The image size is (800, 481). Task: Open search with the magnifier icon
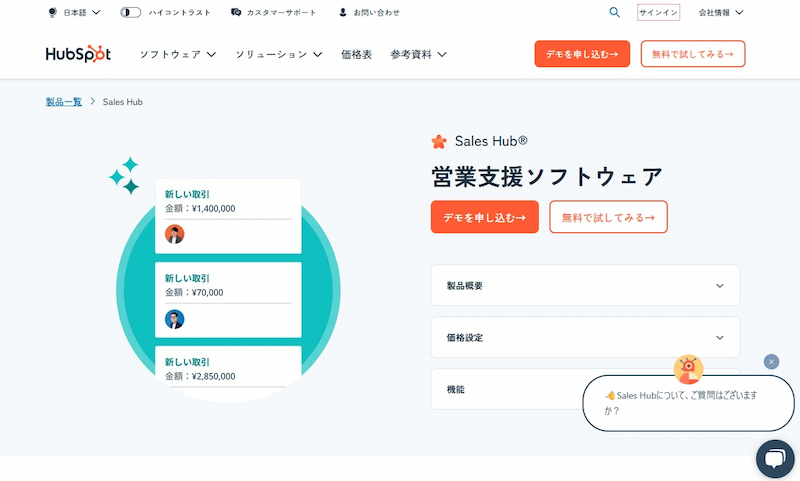tap(614, 12)
